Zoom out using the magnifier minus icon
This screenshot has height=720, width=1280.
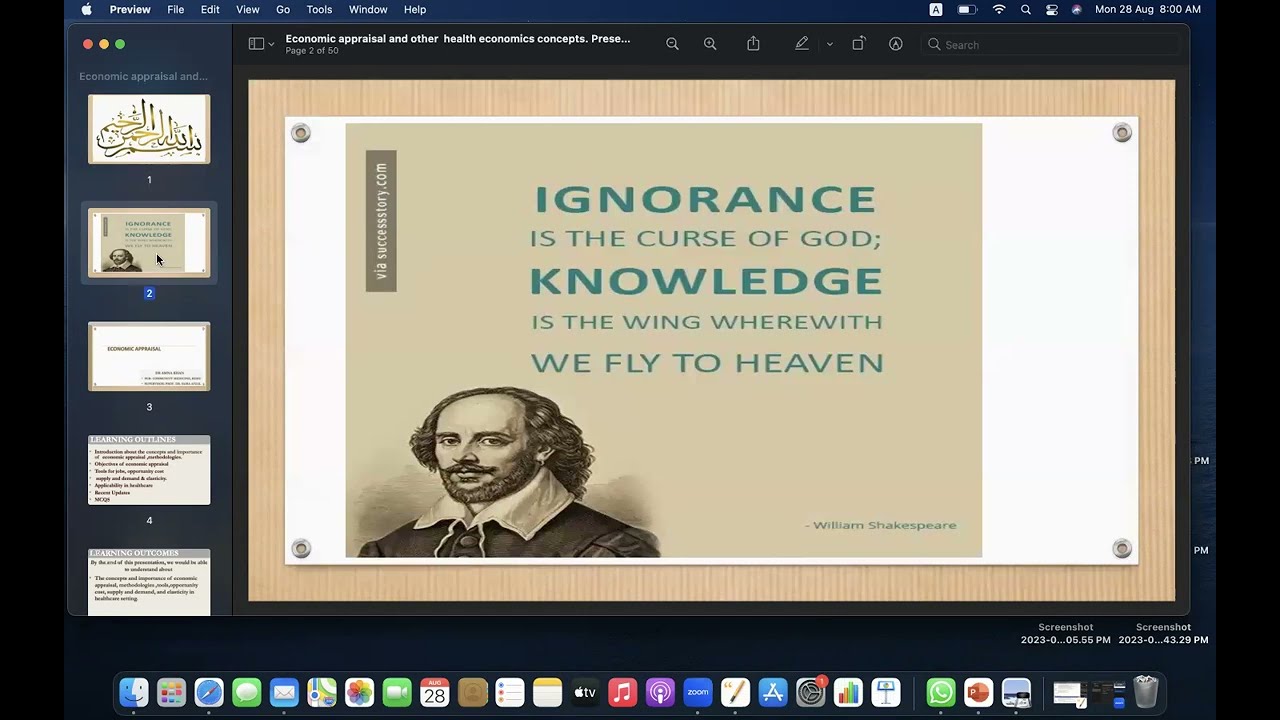(672, 44)
